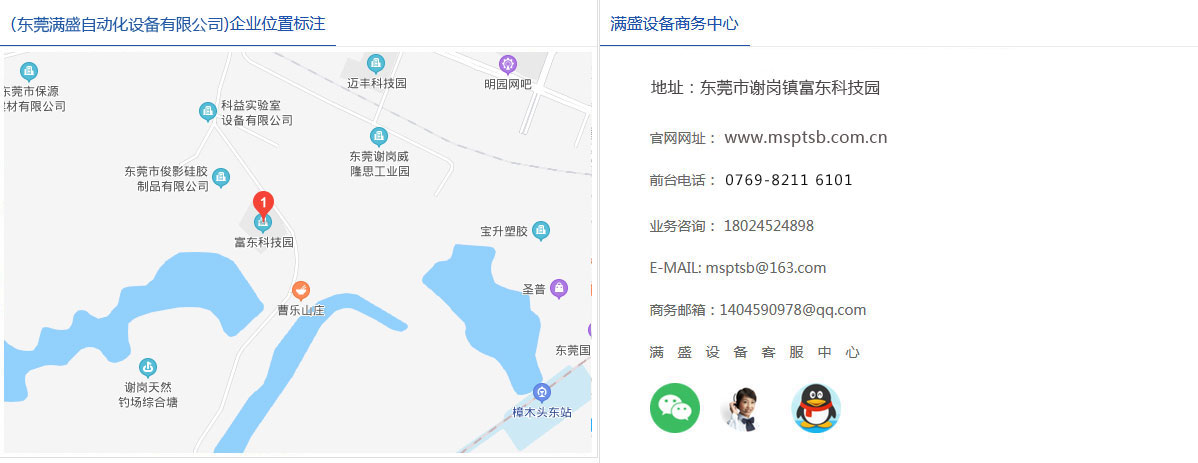Viewport: 1198px width, 463px height.
Task: Click the 谢岗天然钓场综合塘 marker icon
Action: [x=148, y=367]
